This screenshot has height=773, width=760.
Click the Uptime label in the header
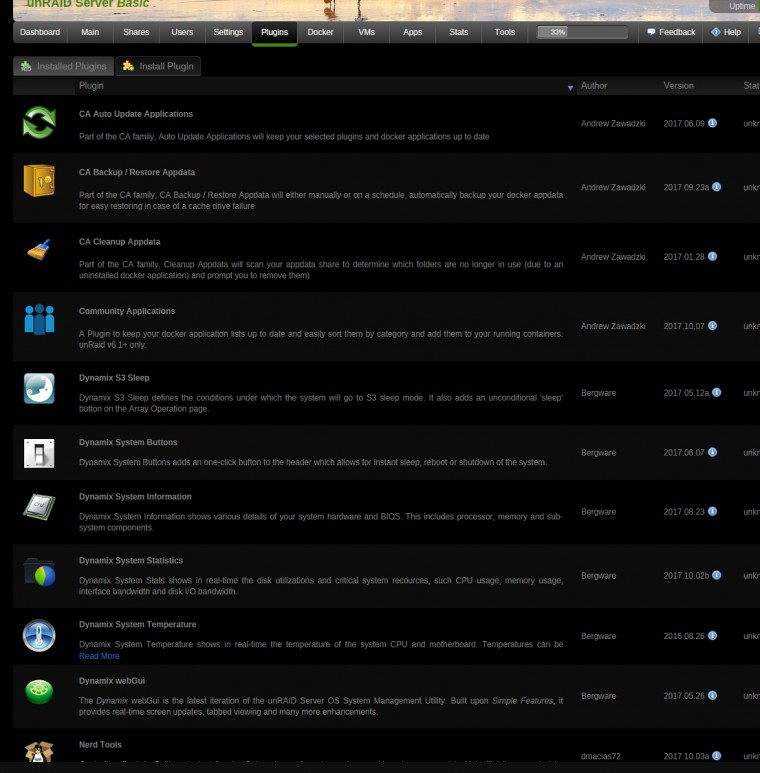coord(742,6)
